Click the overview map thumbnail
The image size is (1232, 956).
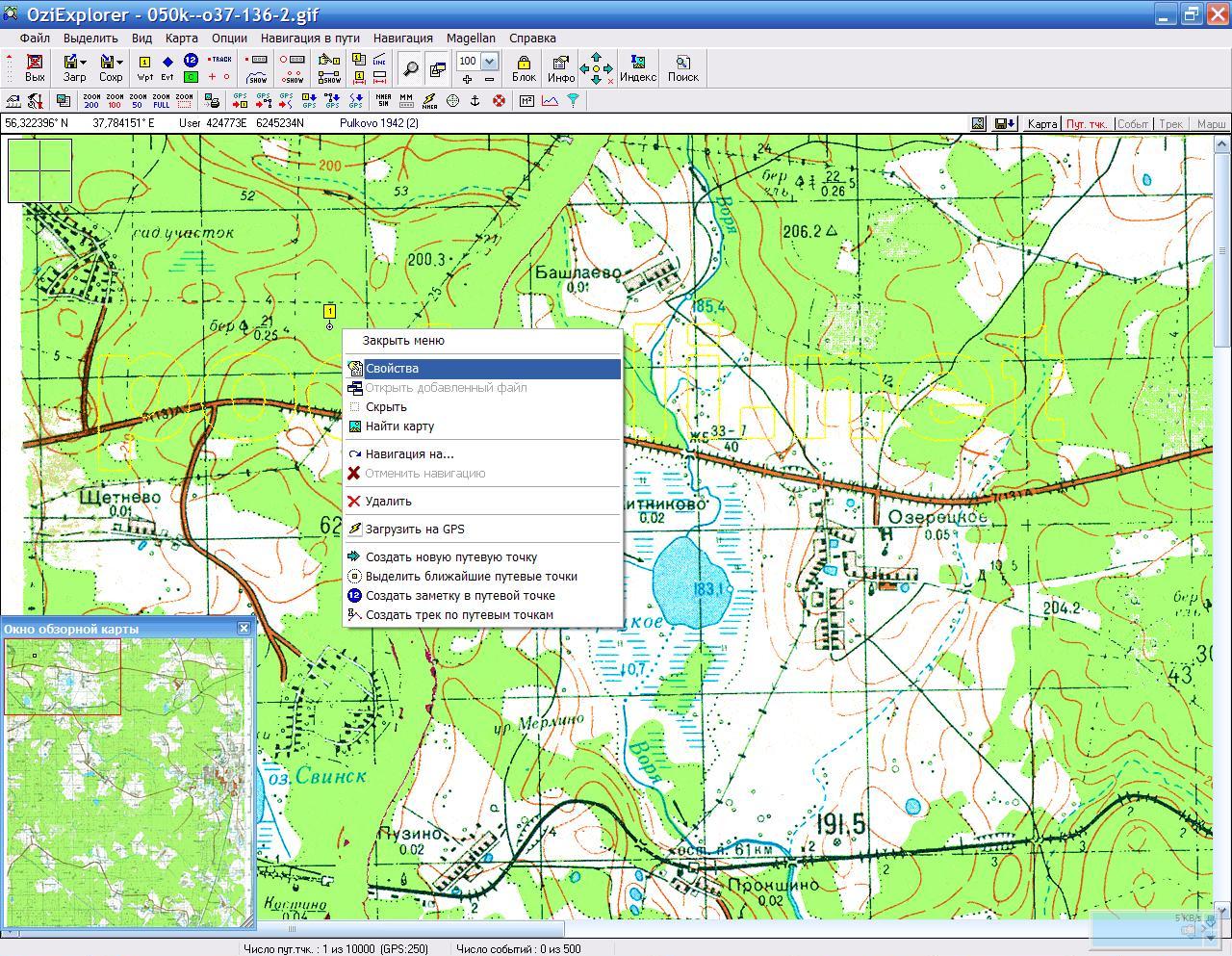tap(127, 783)
